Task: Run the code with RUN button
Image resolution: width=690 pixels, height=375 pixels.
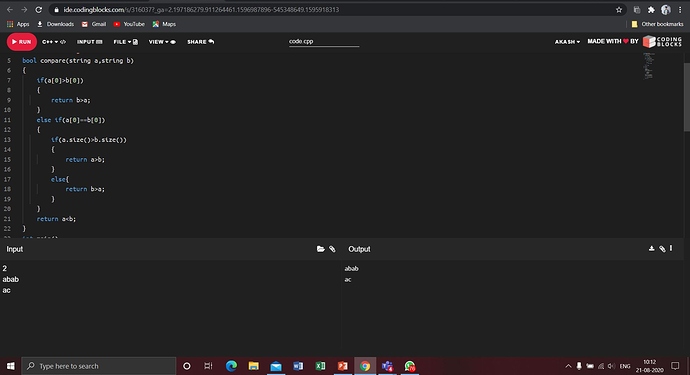Action: 22,42
